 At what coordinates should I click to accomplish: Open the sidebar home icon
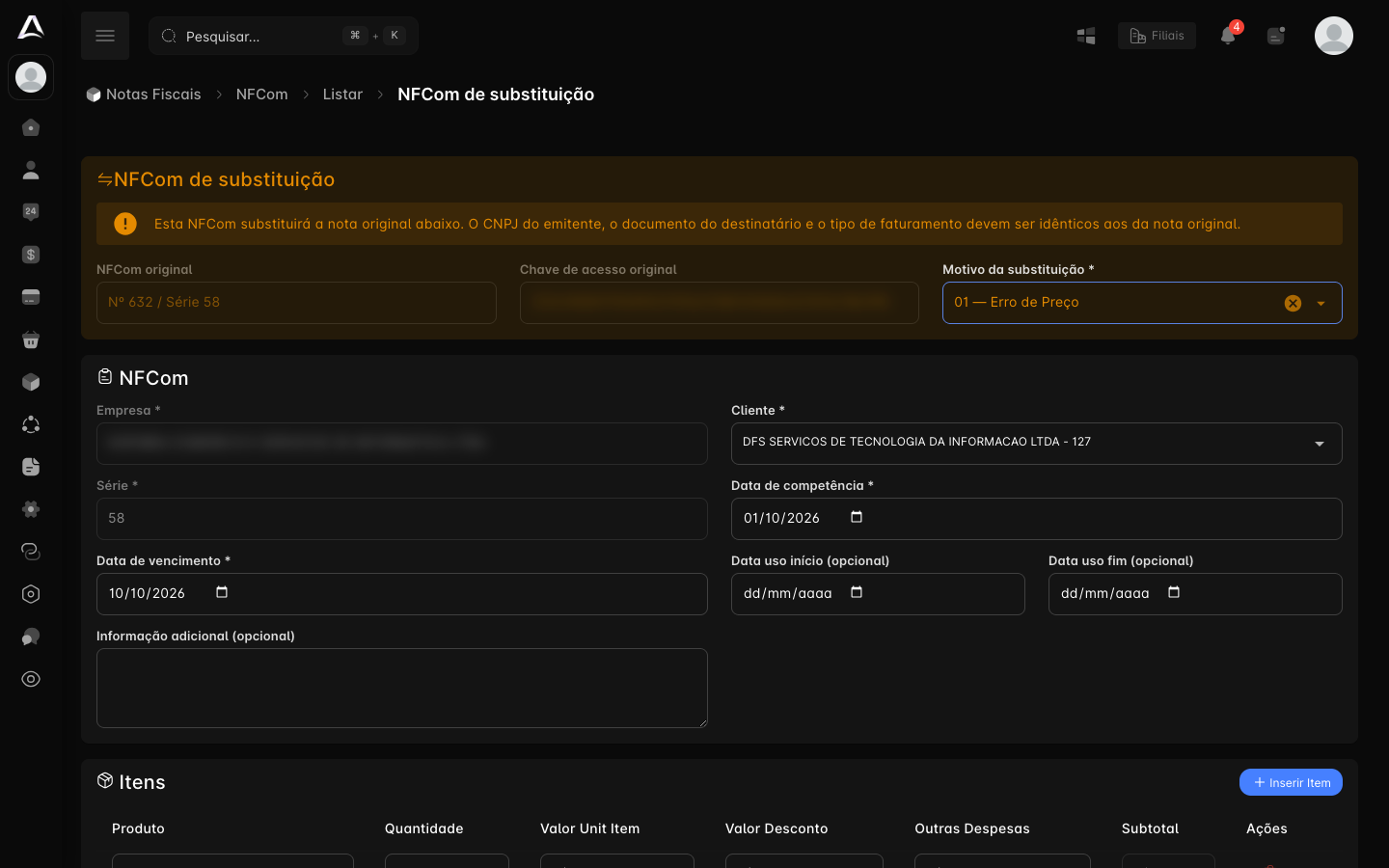tap(31, 127)
